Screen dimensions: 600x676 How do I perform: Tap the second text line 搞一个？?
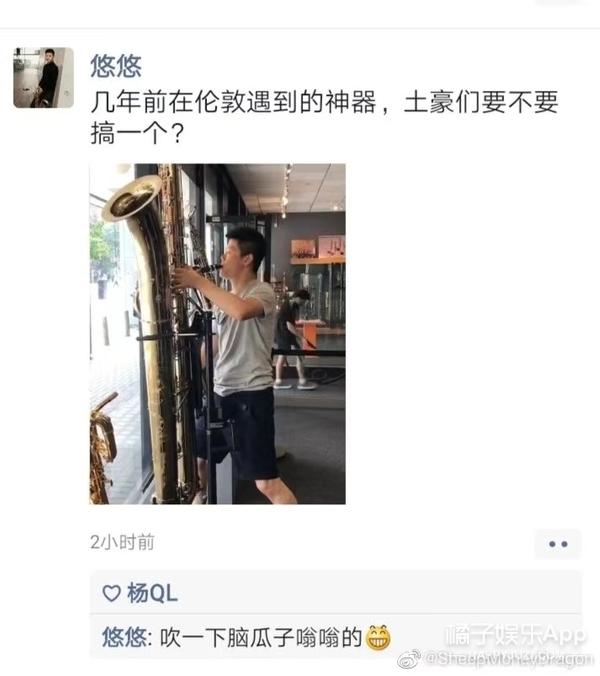(x=138, y=134)
